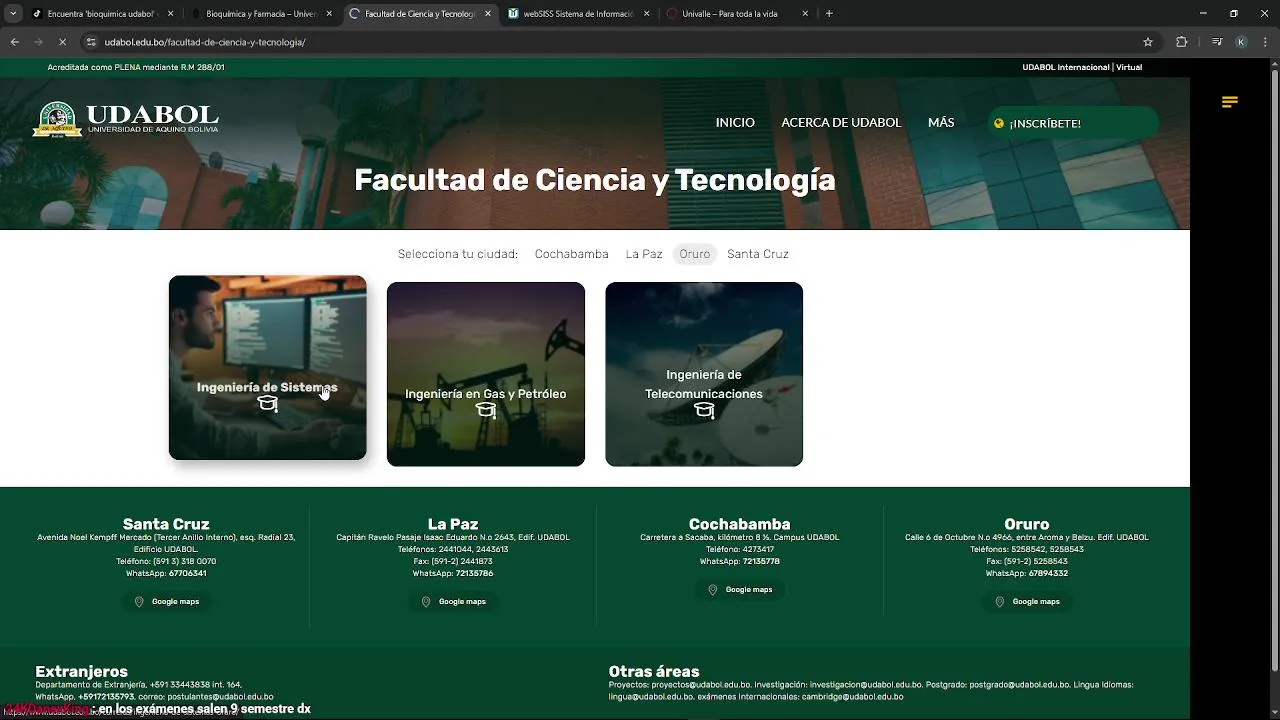Click the Oruro WhatsApp number 67894332
The height and width of the screenshot is (720, 1280).
[x=1049, y=574]
